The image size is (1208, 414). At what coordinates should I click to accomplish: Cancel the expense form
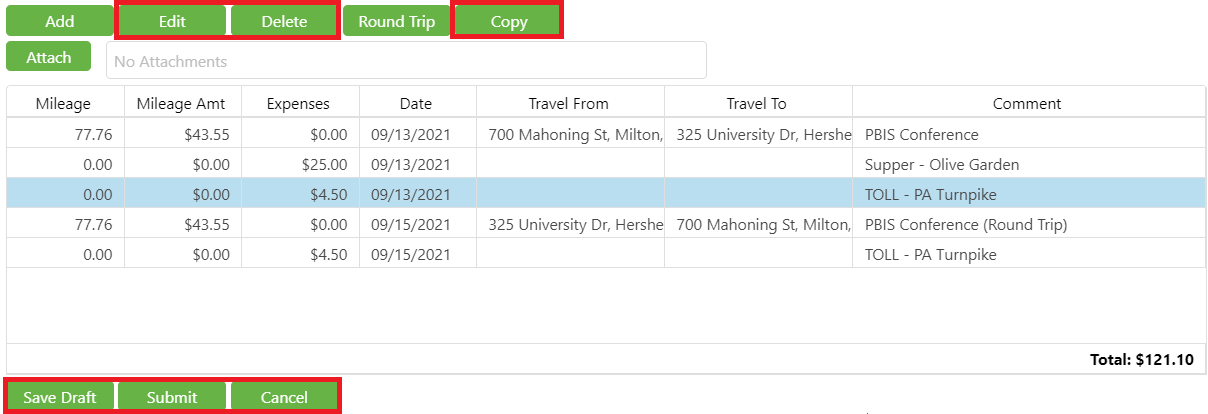point(284,397)
